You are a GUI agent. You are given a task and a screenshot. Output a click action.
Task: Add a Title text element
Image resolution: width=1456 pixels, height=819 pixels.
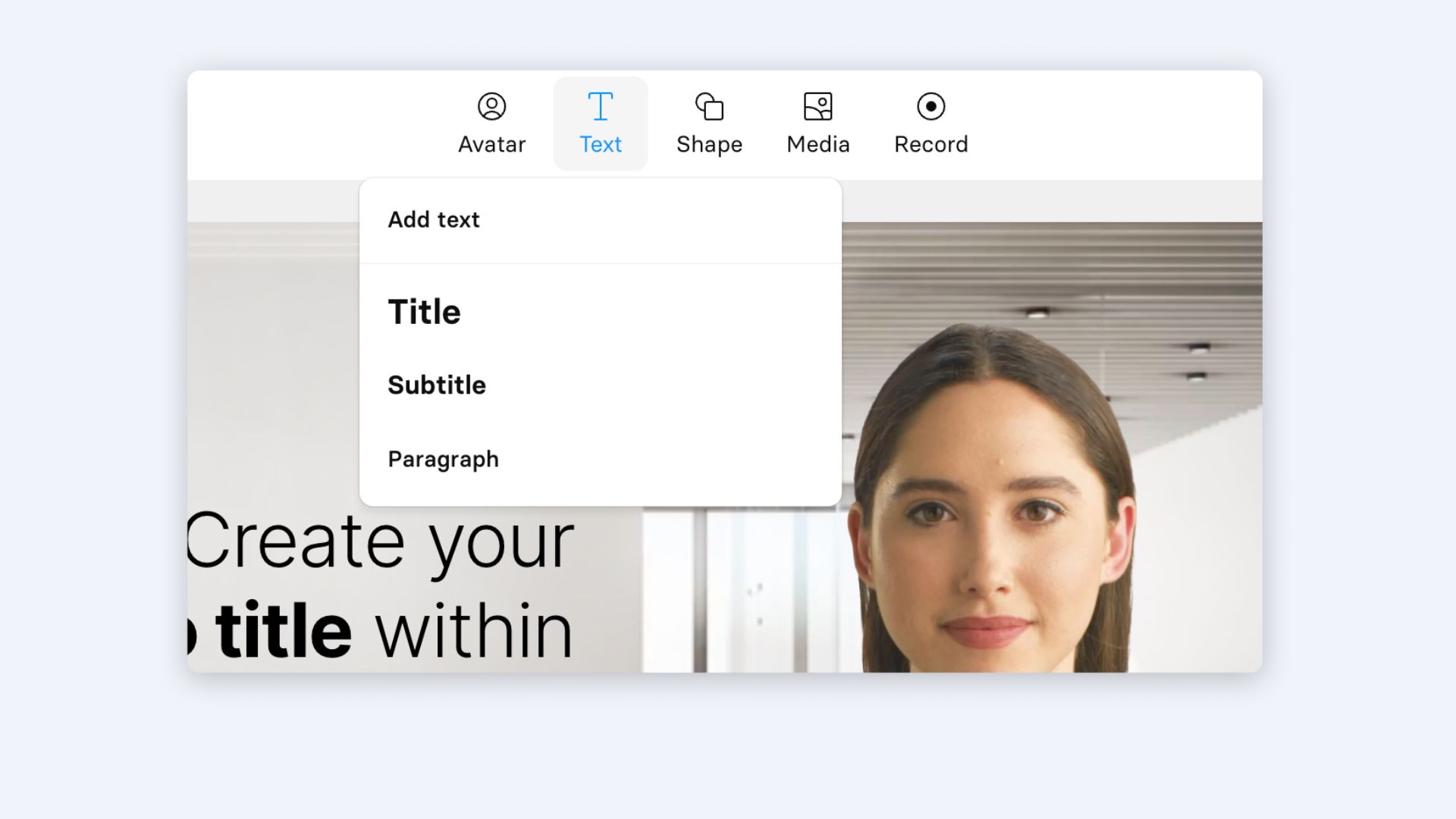pyautogui.click(x=424, y=312)
